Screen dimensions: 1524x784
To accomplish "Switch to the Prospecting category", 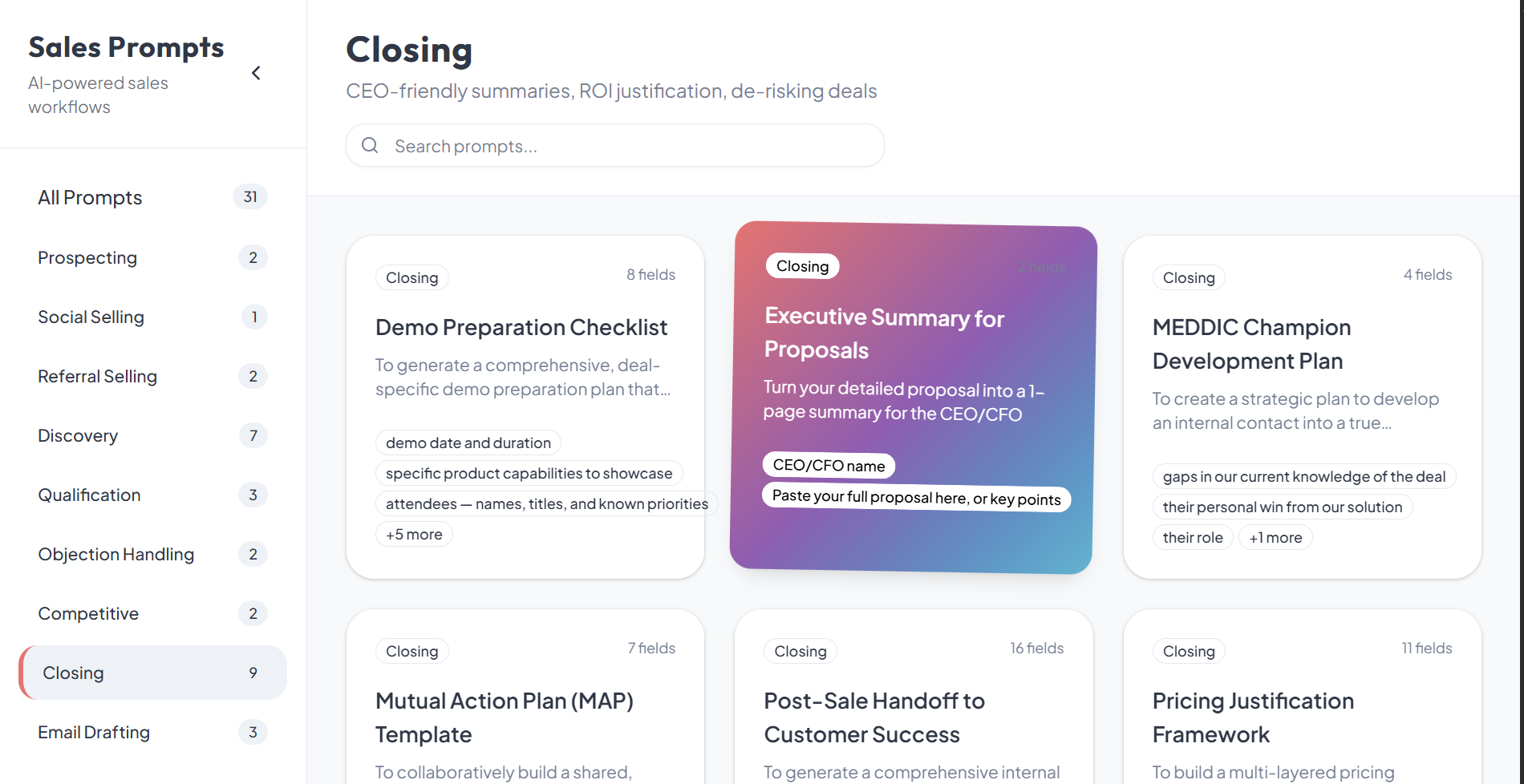I will (87, 257).
